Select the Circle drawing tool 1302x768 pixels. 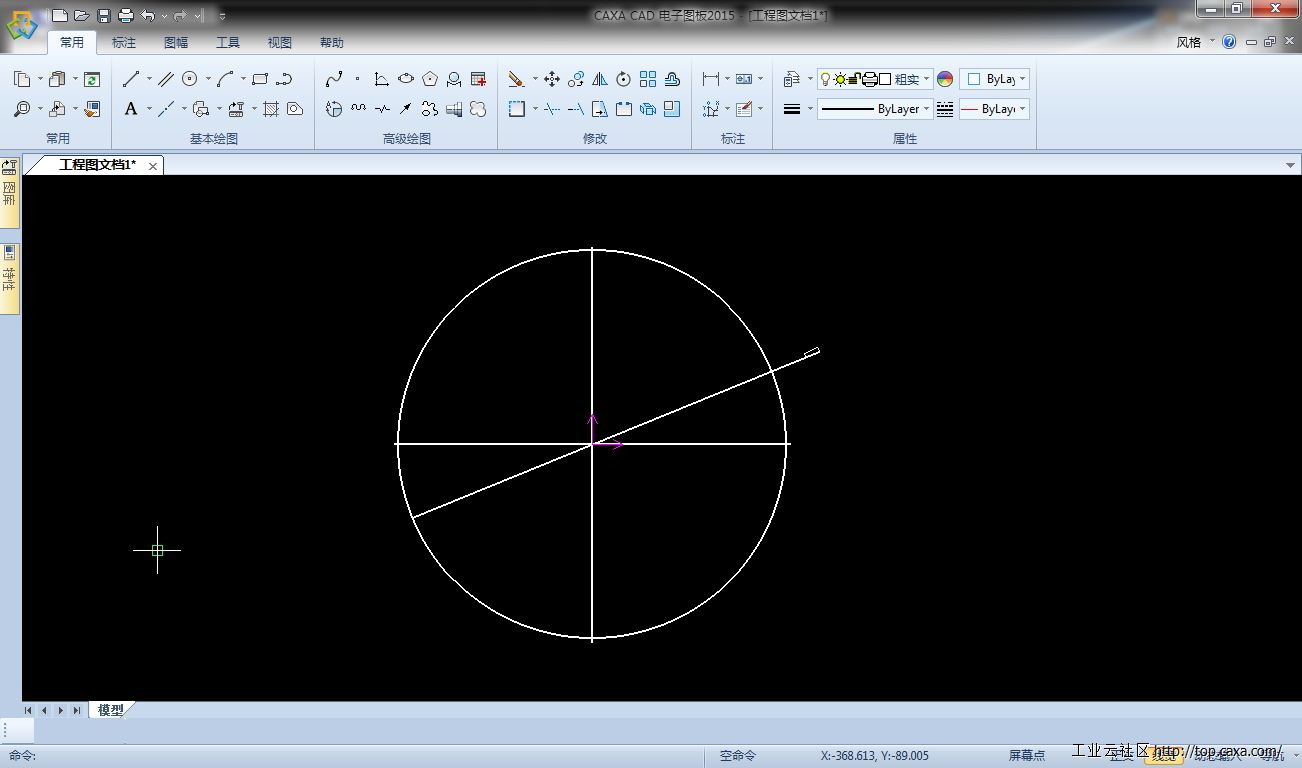click(189, 79)
